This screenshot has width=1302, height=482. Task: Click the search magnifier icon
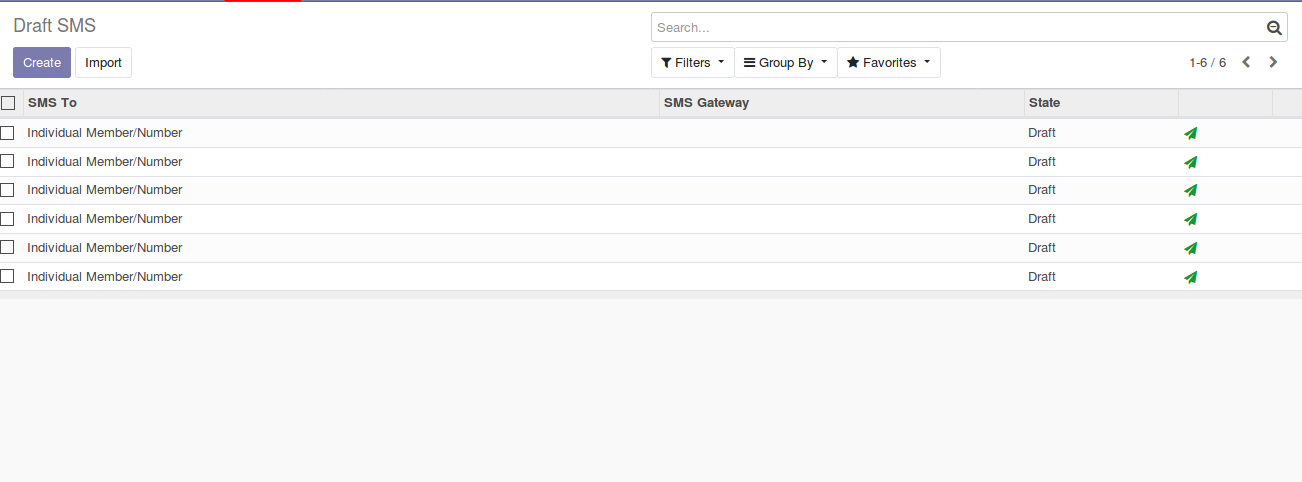(1274, 28)
